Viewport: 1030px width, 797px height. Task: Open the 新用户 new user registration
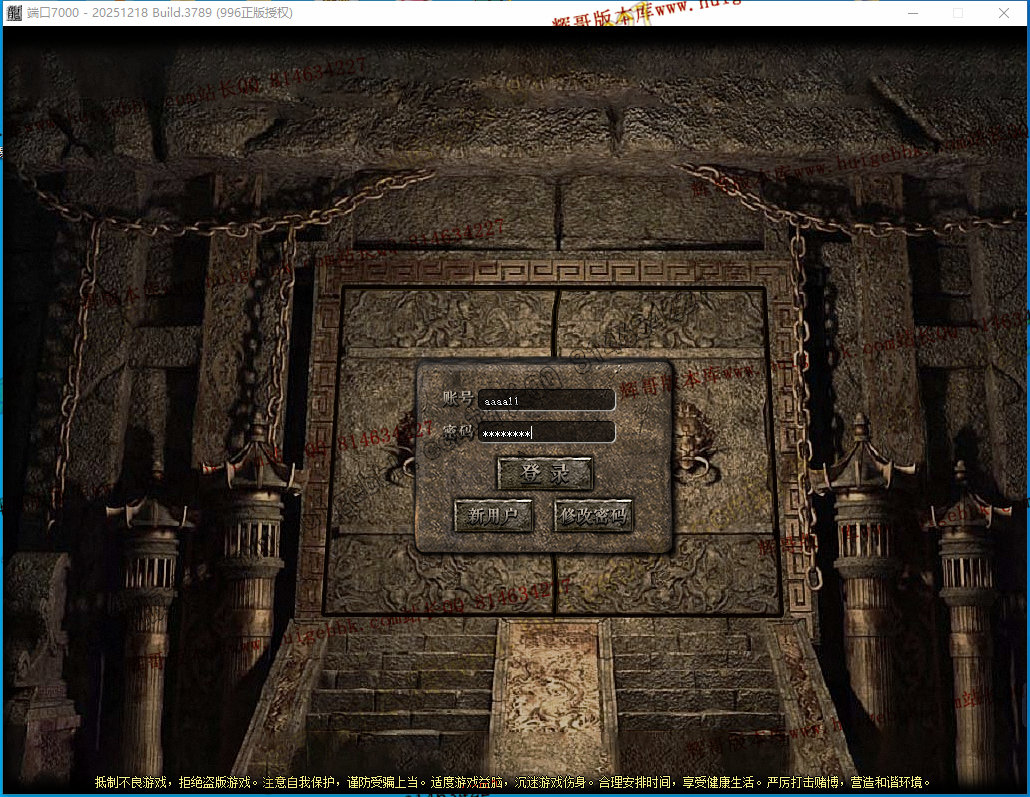tap(493, 516)
